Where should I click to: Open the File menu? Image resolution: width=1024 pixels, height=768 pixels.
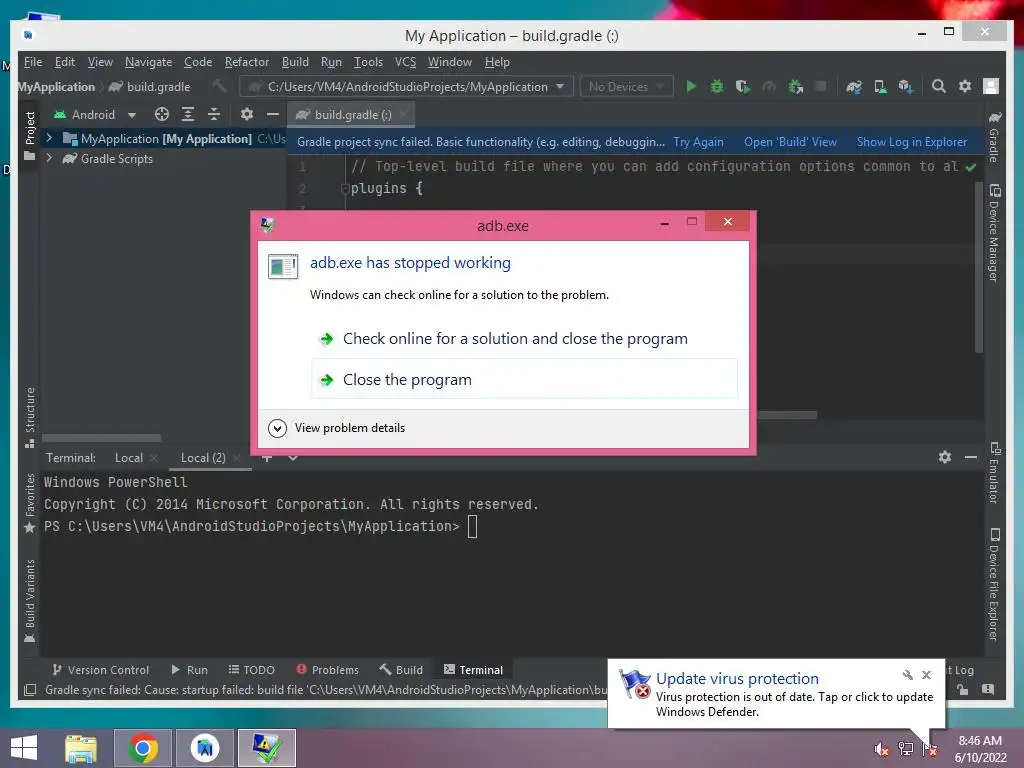point(33,62)
